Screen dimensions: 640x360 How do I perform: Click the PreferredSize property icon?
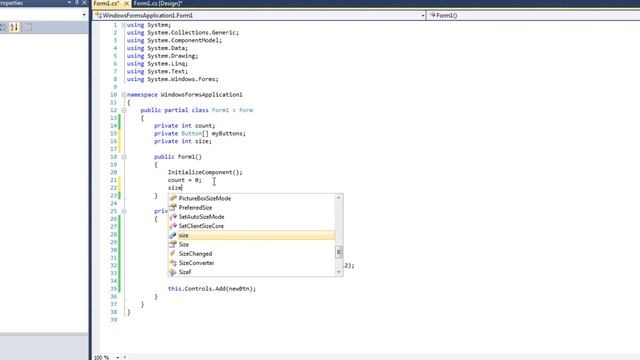tap(173, 207)
